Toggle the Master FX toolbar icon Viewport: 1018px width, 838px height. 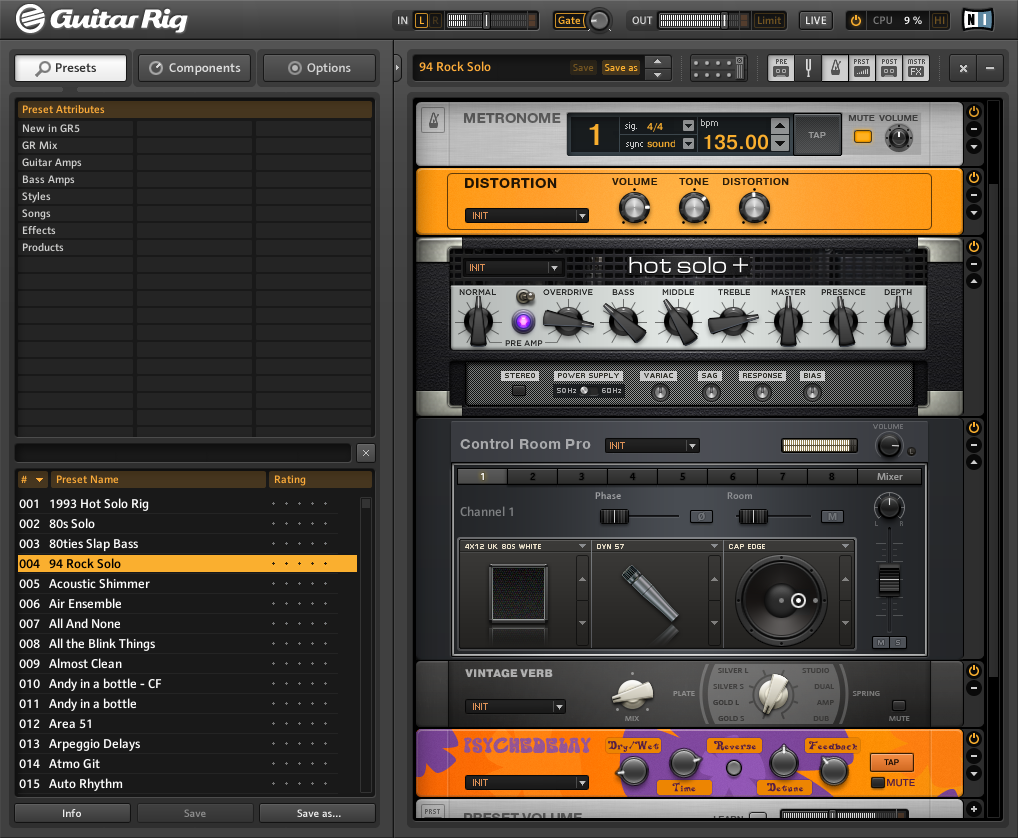(x=916, y=68)
